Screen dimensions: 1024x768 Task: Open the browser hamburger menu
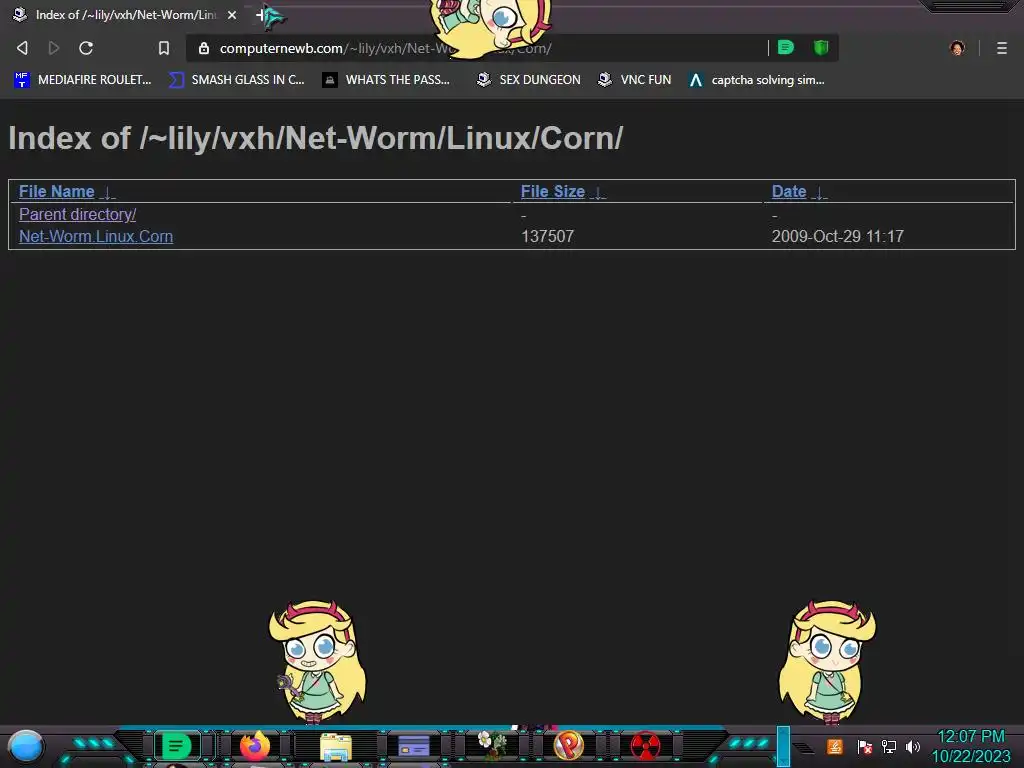pos(1002,48)
